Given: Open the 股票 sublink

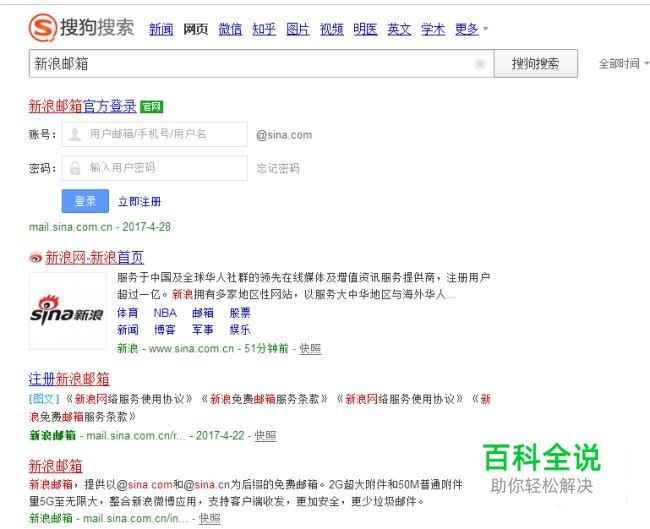Looking at the screenshot, I should click(x=240, y=313).
